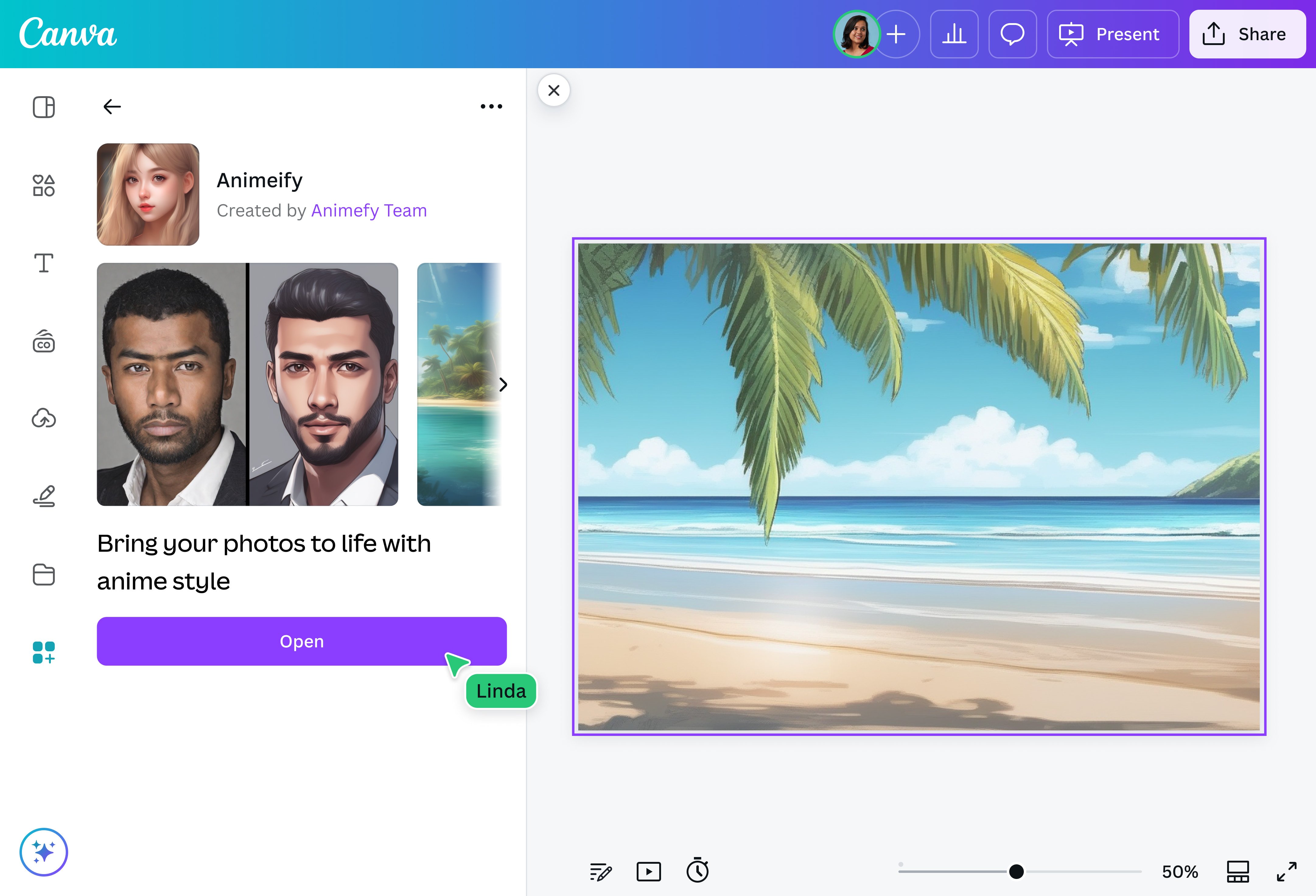Switch to grid view of pages
Viewport: 1316px width, 896px height.
click(1238, 872)
